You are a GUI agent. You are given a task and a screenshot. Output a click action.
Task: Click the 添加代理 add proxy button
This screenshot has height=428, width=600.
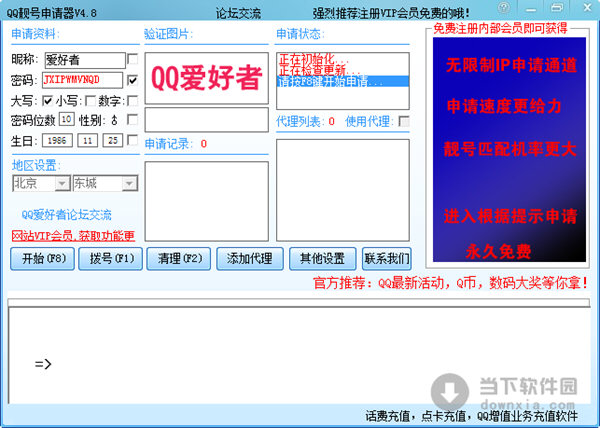click(250, 259)
